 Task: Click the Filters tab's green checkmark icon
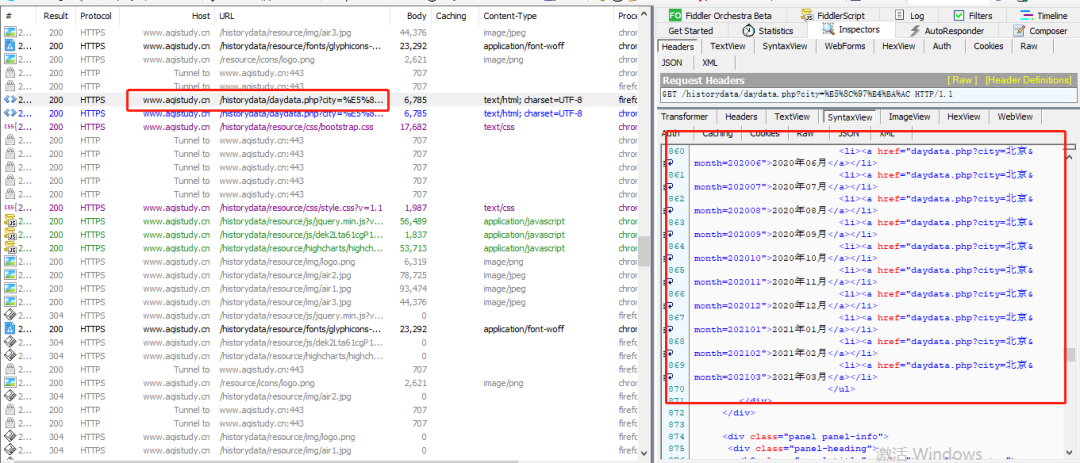[x=959, y=15]
